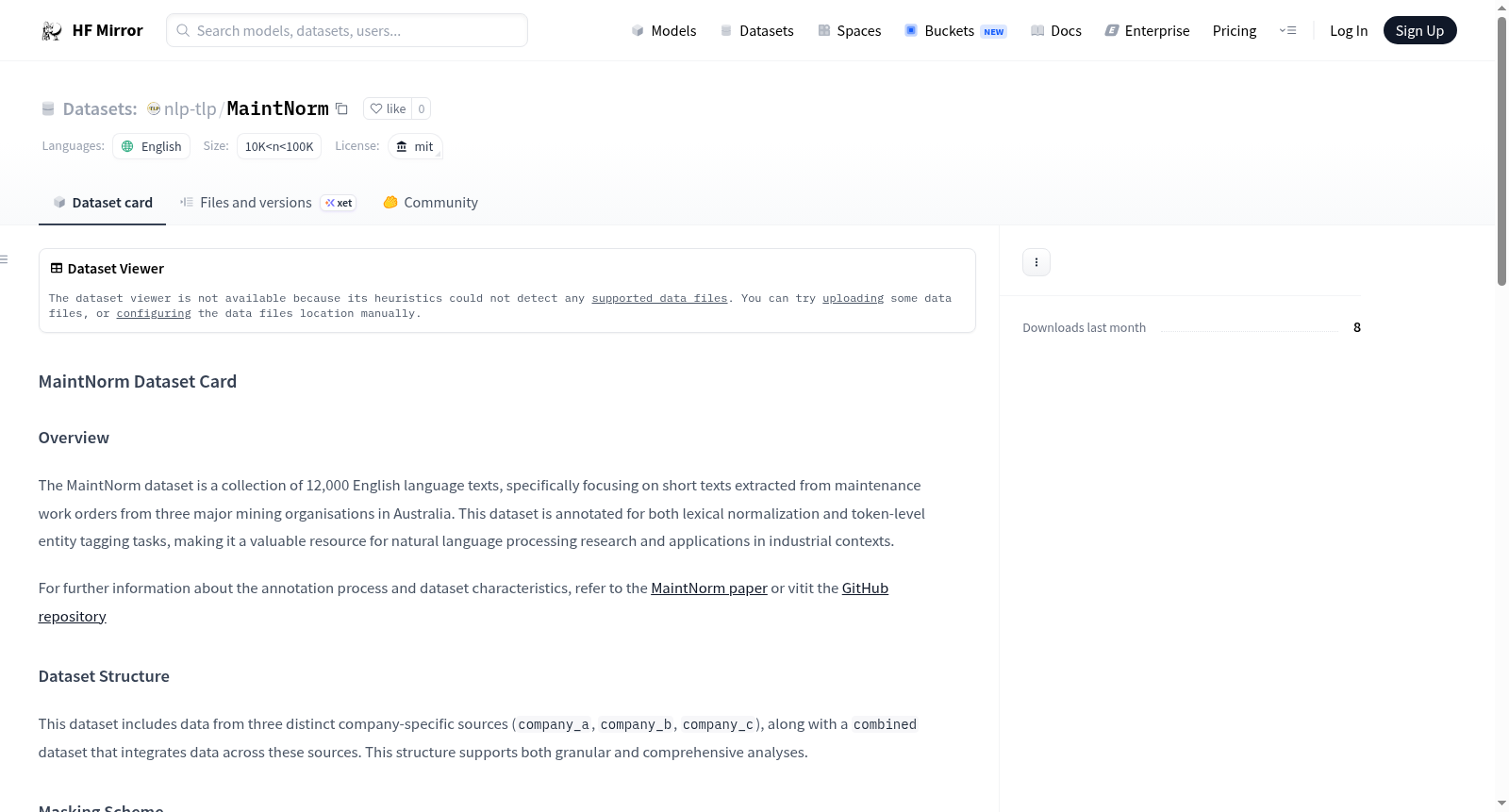The image size is (1509, 812).
Task: Open the supported data files link
Action: pos(659,298)
